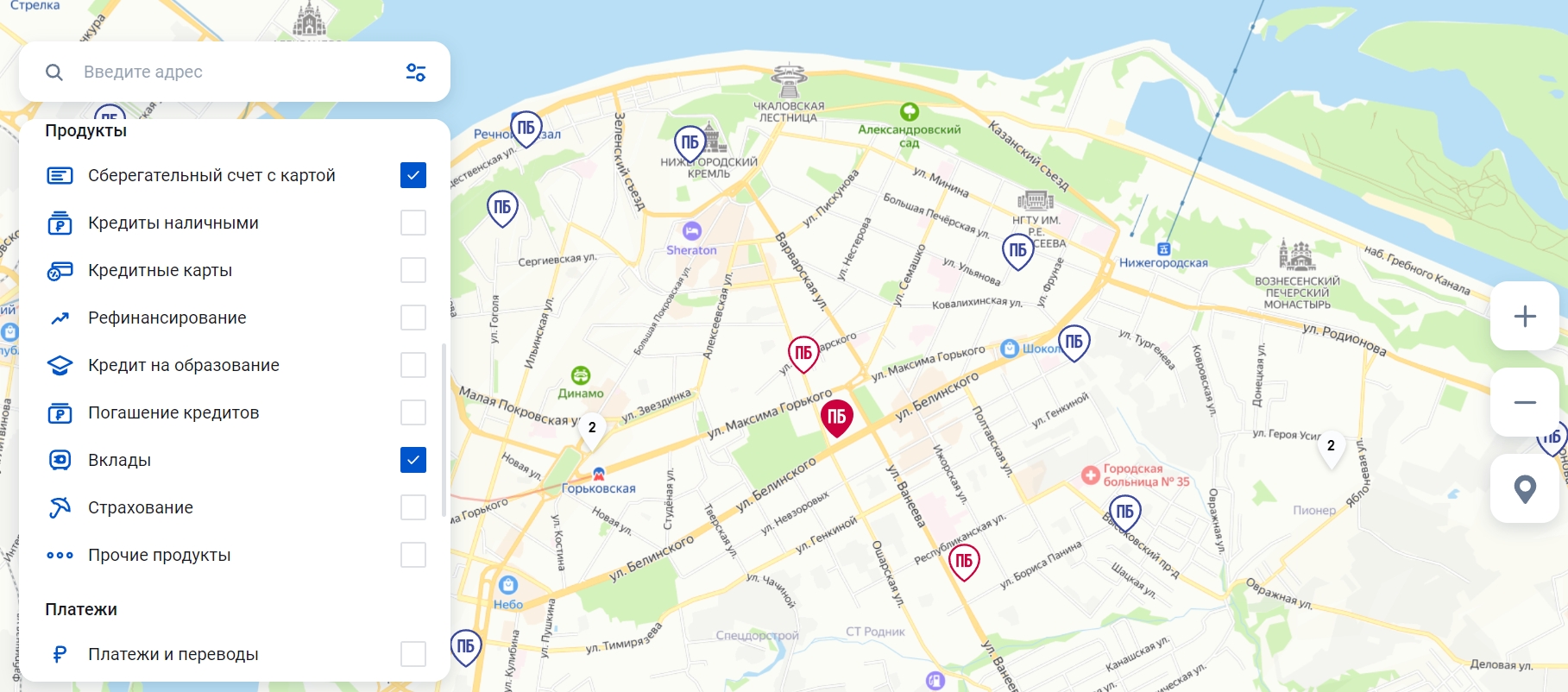The image size is (1568, 692).
Task: Select the filled red ПБ branch marker
Action: click(x=836, y=418)
